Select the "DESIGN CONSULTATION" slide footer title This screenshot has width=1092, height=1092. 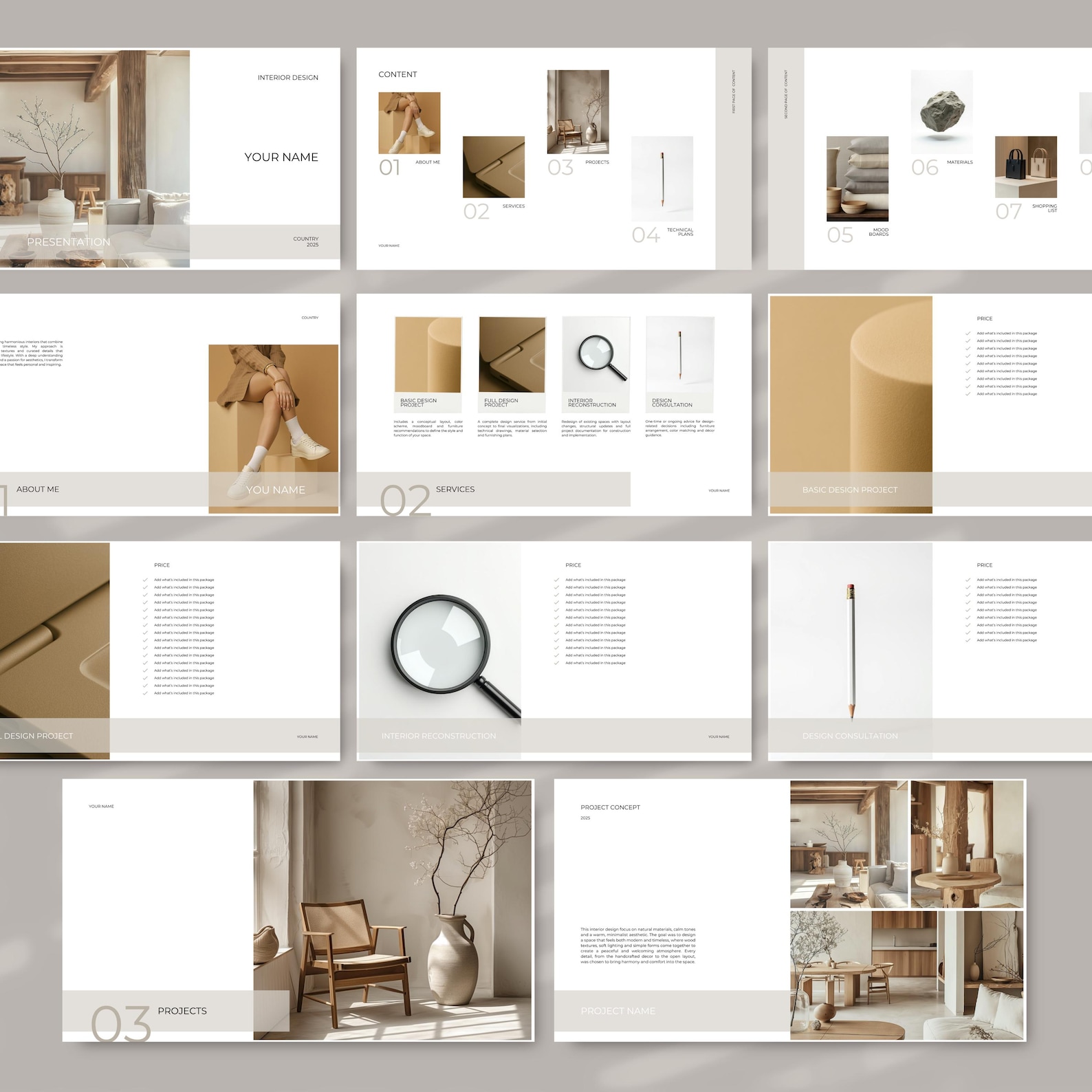pyautogui.click(x=850, y=736)
